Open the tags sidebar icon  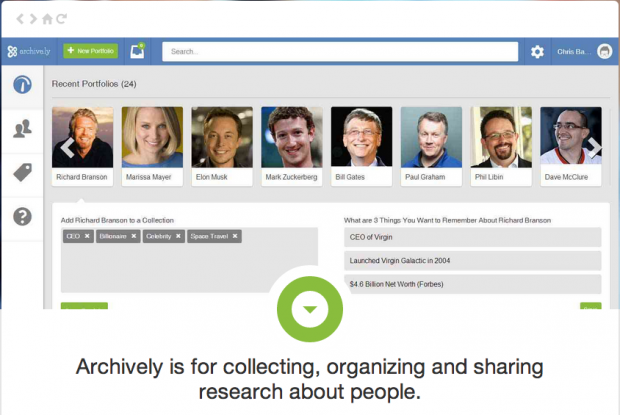click(22, 173)
